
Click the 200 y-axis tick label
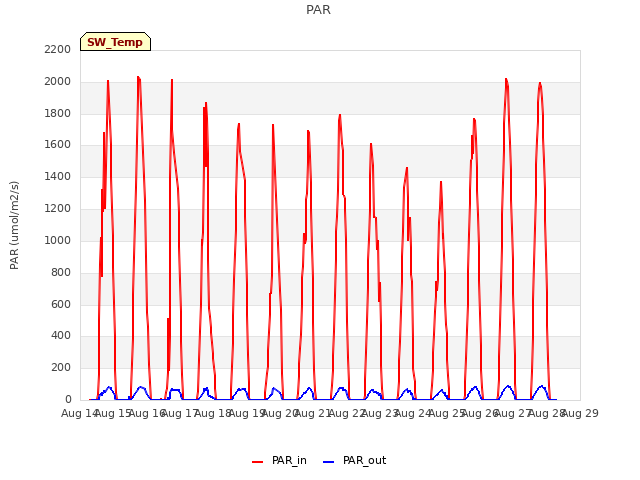click(61, 367)
